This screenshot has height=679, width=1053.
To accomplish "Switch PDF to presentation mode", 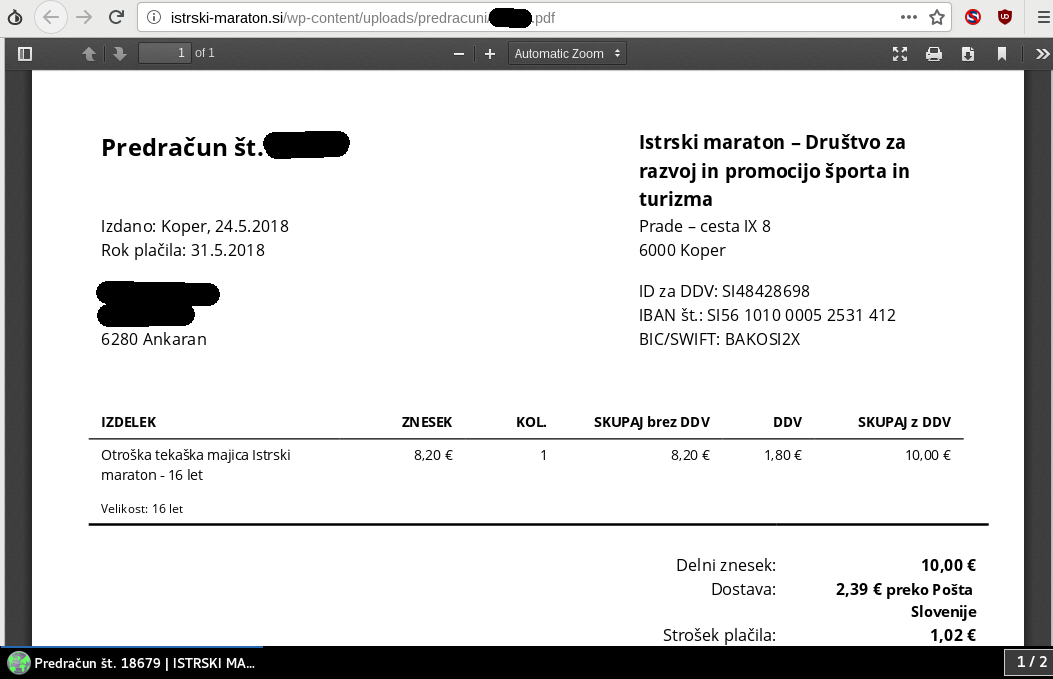I will 900,54.
